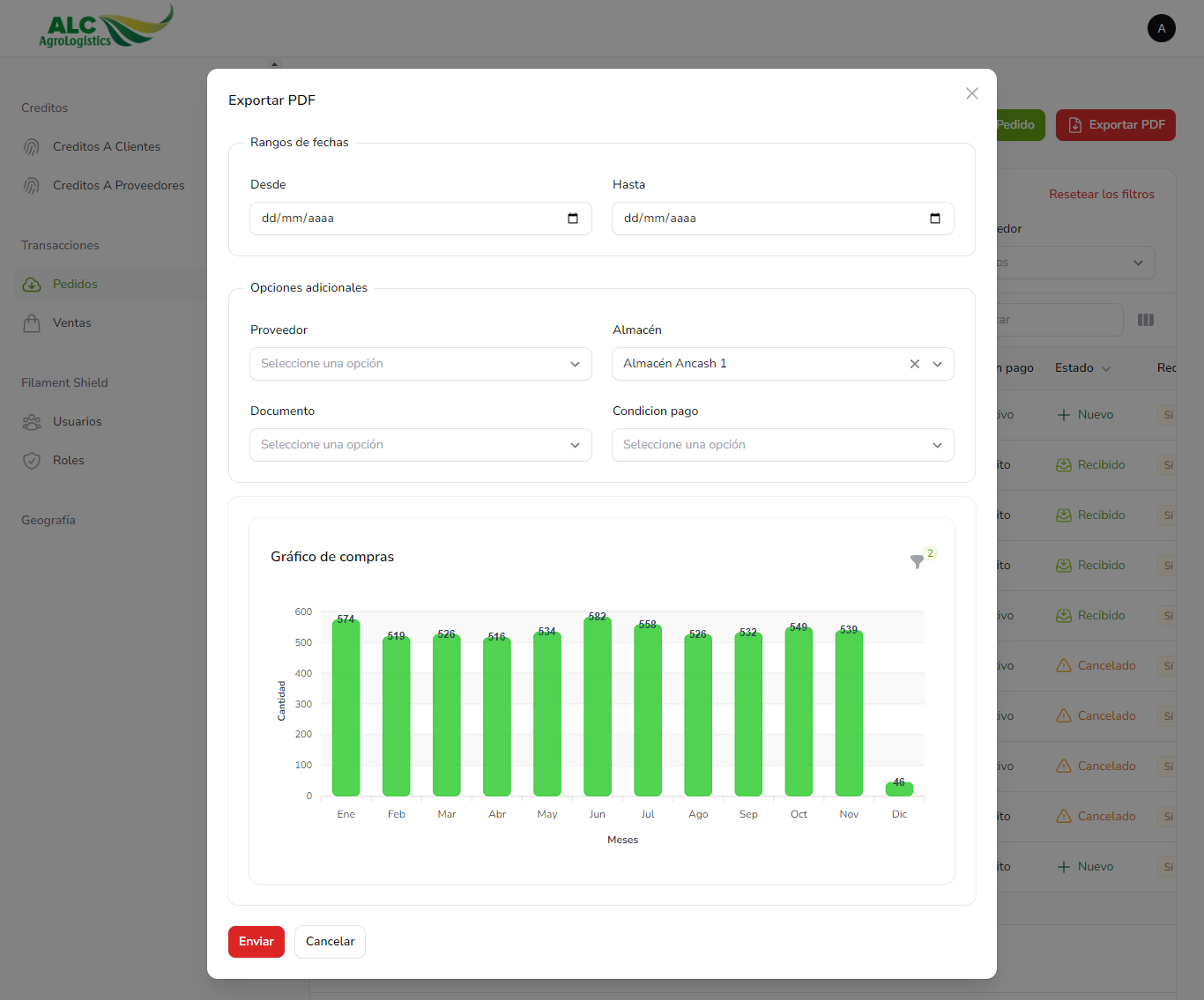Open the Almacén dropdown arrow
Screen dimensions: 1204x1000
(x=938, y=364)
